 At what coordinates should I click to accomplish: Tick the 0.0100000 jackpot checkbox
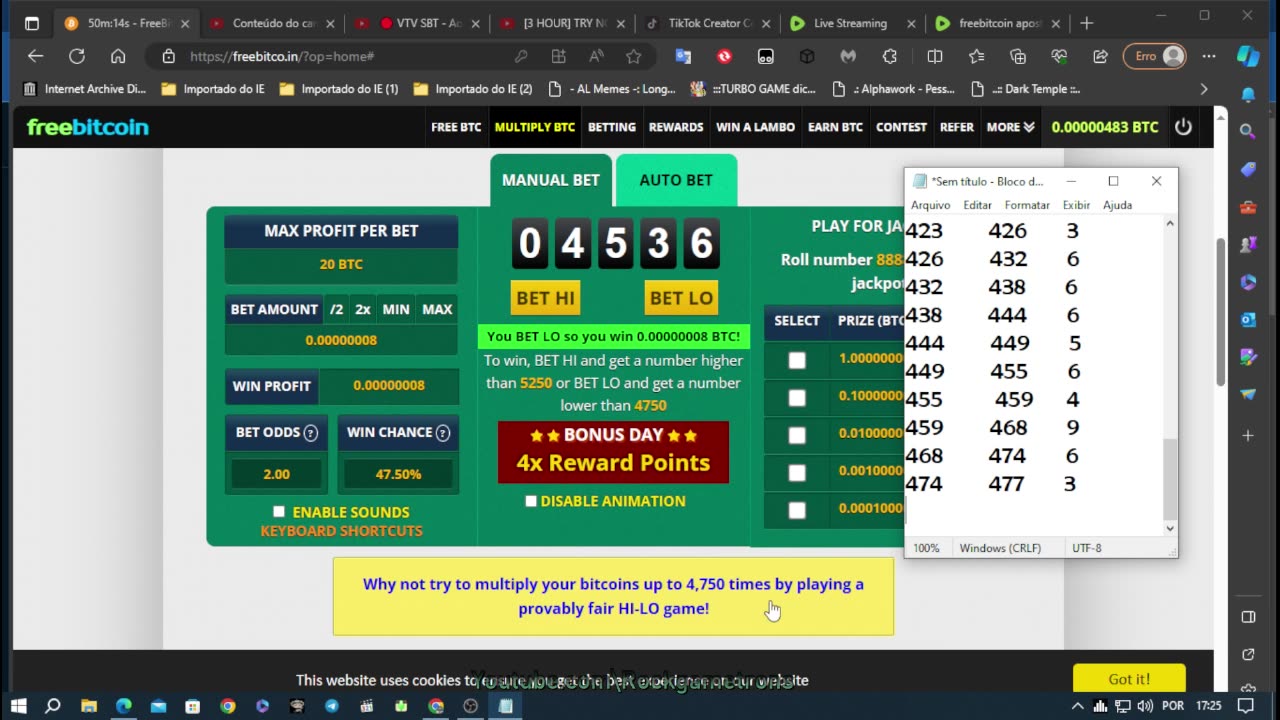(797, 435)
